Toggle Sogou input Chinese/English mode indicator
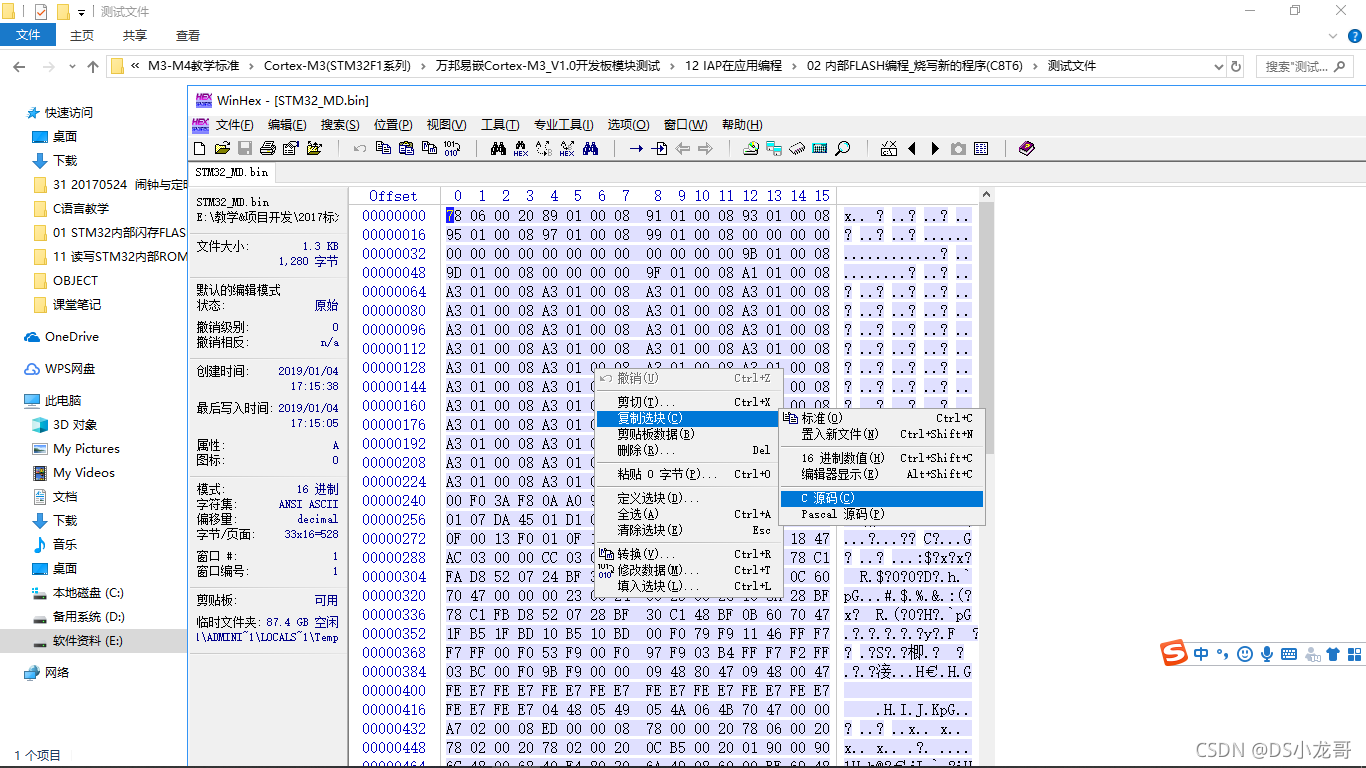Screen dimensions: 1366x768 click(x=1200, y=654)
